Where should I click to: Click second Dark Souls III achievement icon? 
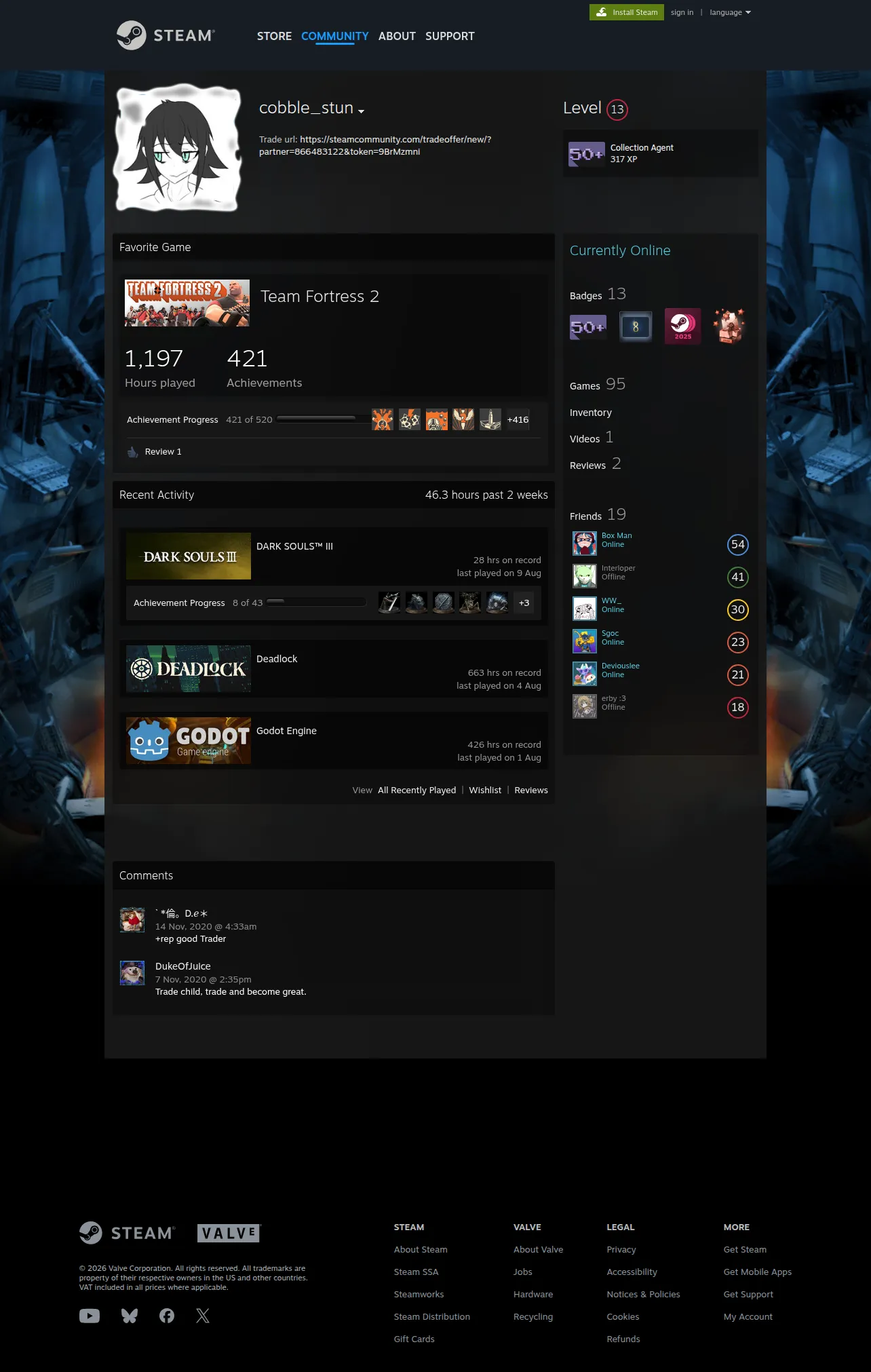point(417,603)
